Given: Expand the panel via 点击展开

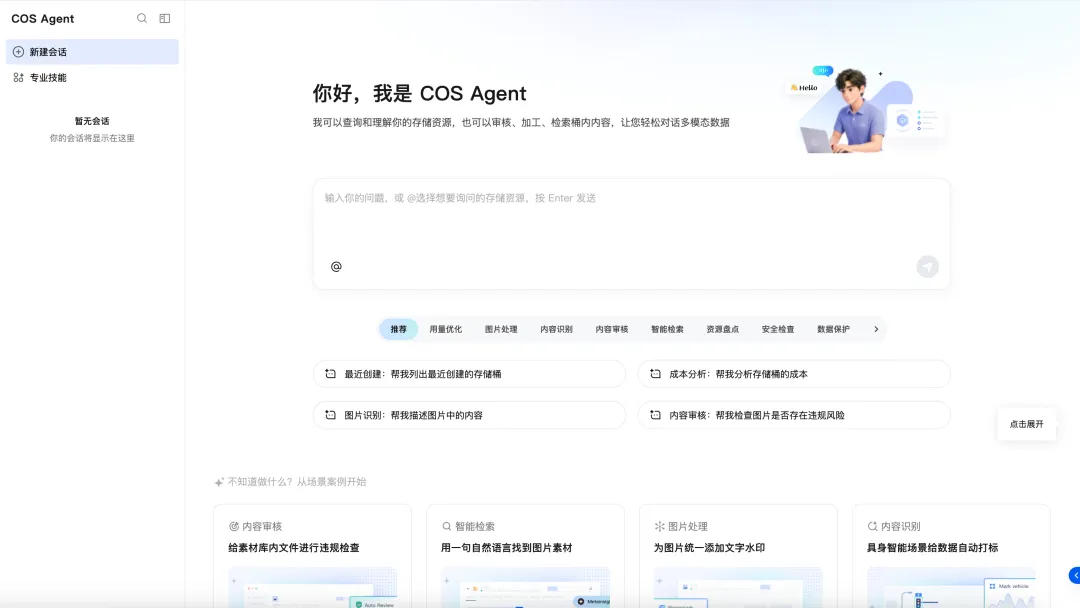Looking at the screenshot, I should 1026,424.
